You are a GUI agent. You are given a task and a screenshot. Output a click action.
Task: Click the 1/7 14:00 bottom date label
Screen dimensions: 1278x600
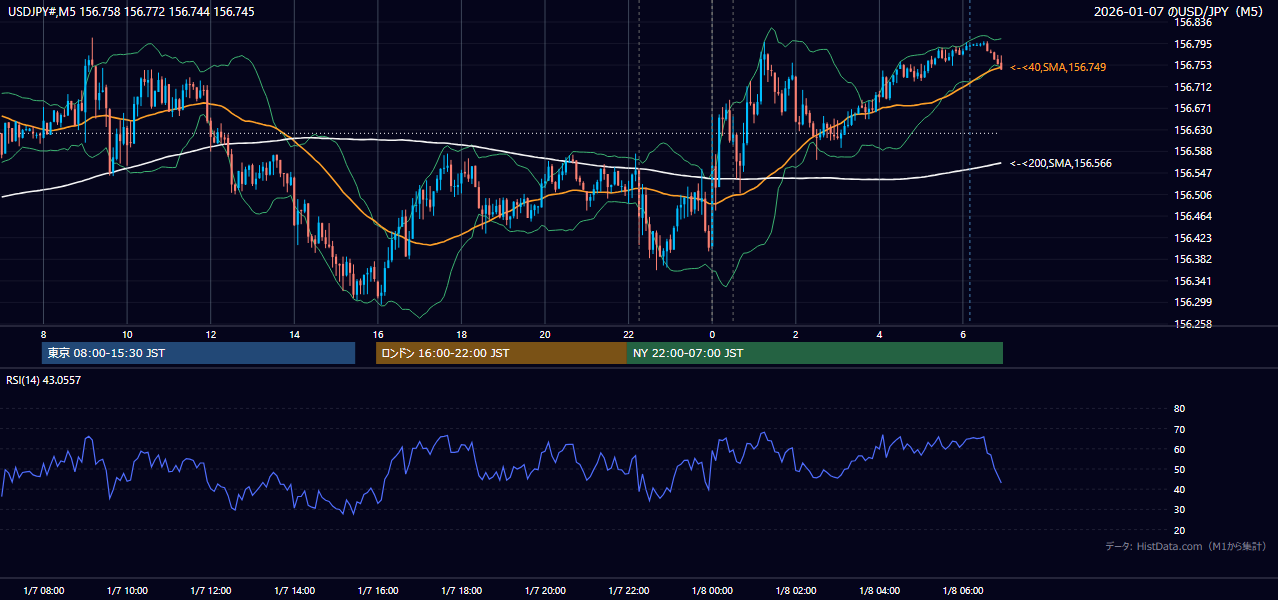click(294, 590)
